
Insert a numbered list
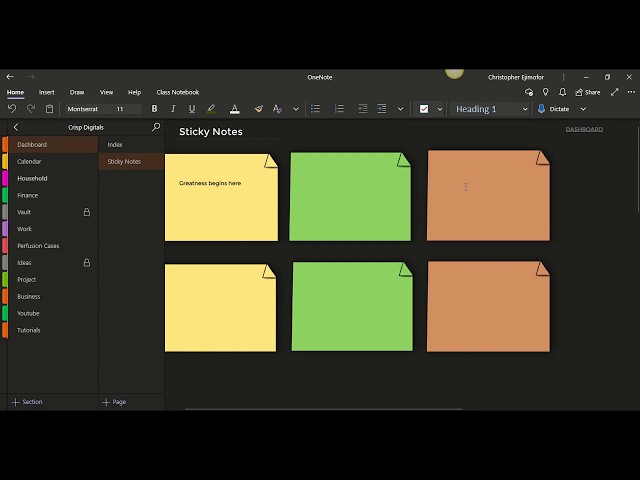click(x=339, y=109)
